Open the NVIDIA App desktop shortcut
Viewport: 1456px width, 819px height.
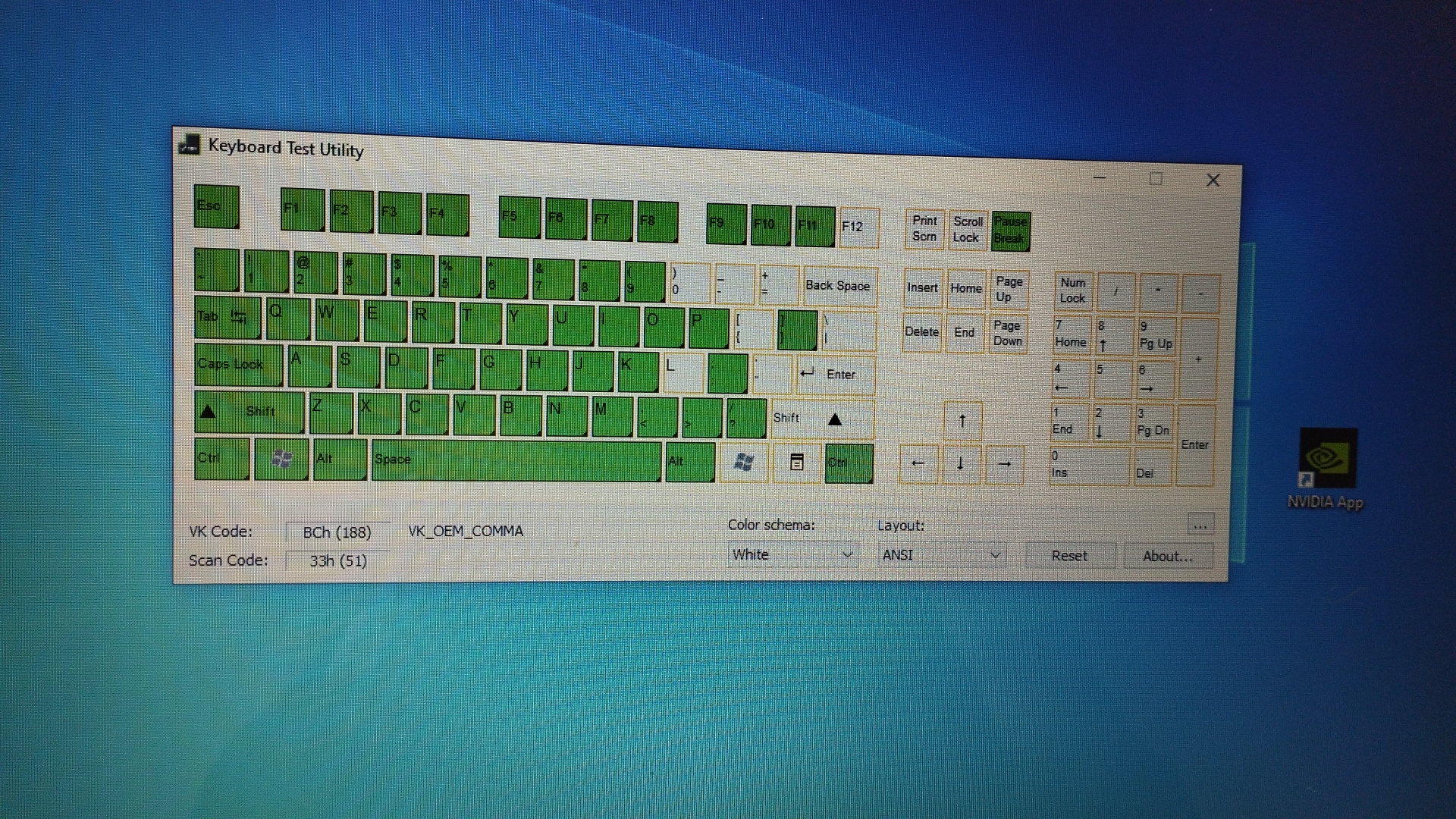[1327, 459]
